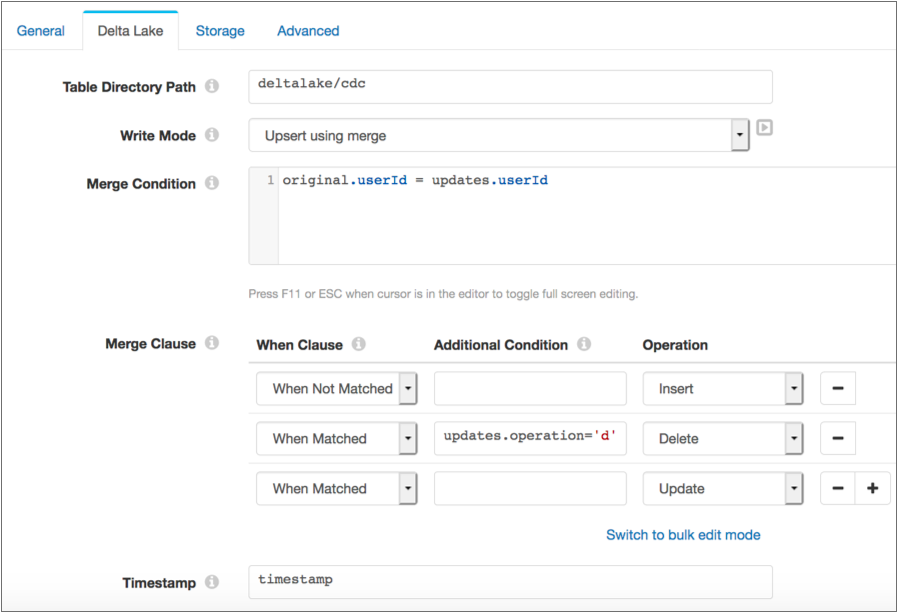The width and height of the screenshot is (897, 612).
Task: Open When Clause dropdown in Delete row
Action: pos(337,439)
